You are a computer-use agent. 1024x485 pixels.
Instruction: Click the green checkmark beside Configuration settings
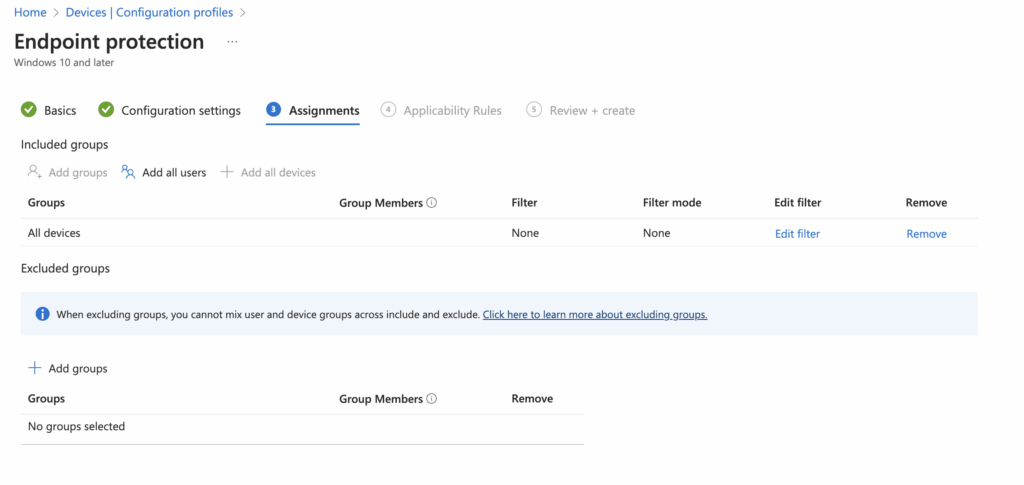(x=107, y=110)
